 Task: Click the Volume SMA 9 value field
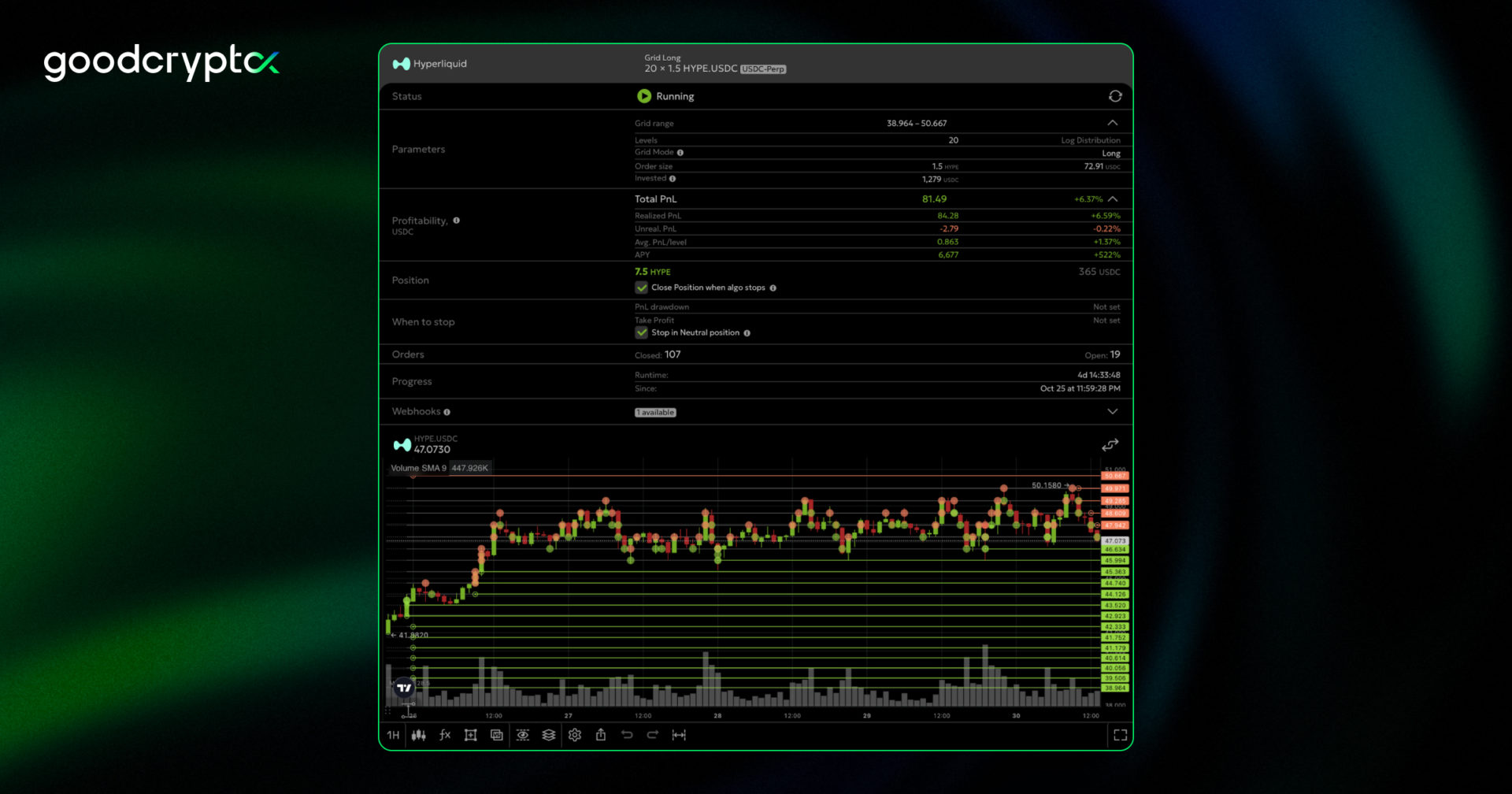click(469, 467)
